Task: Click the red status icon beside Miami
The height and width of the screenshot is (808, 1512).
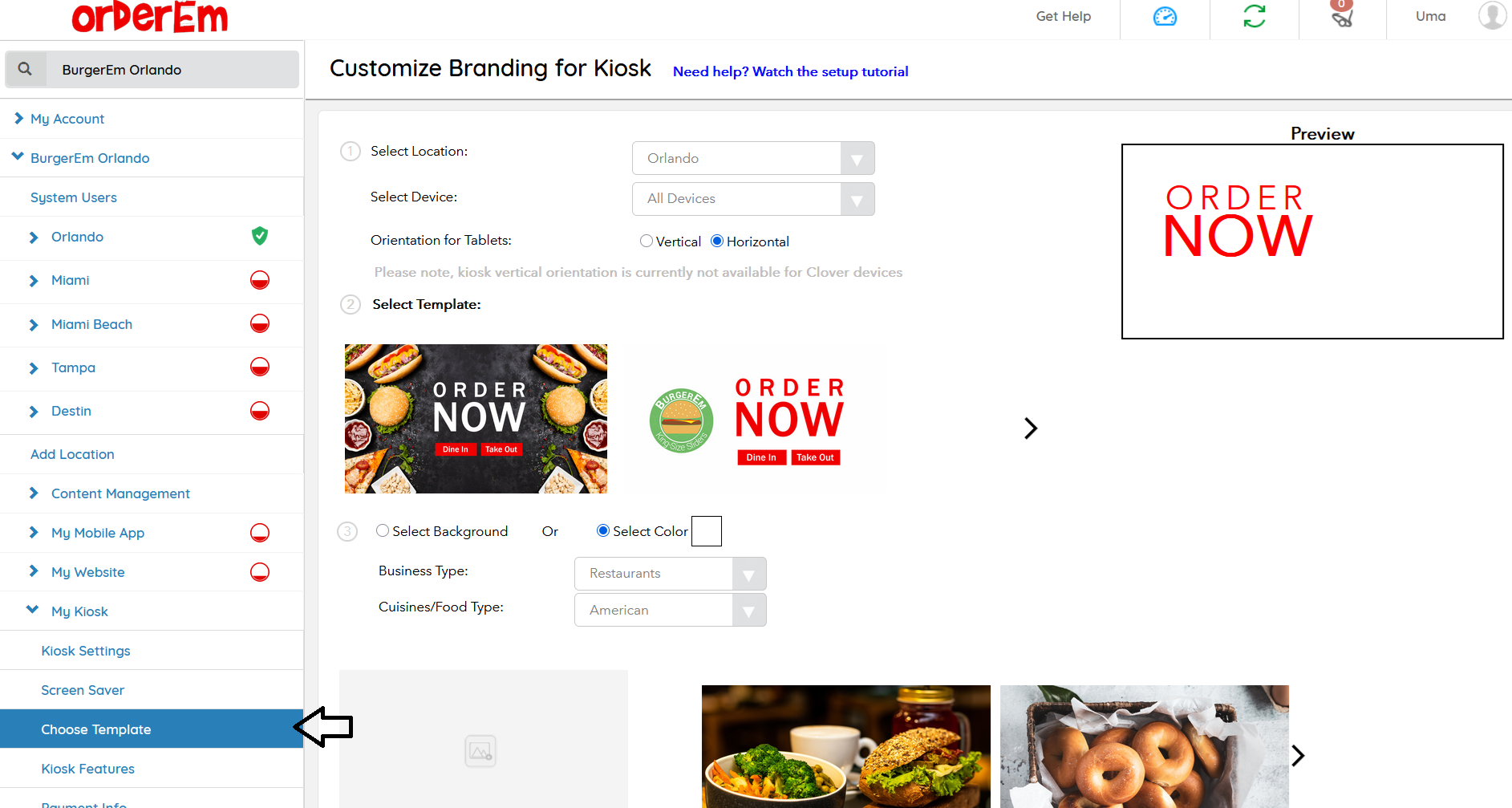Action: click(260, 280)
